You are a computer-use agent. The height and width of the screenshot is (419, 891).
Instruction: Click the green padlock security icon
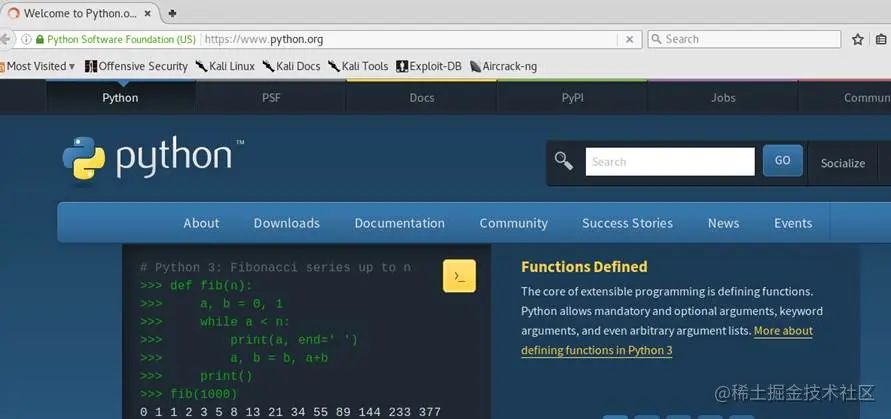click(x=40, y=39)
